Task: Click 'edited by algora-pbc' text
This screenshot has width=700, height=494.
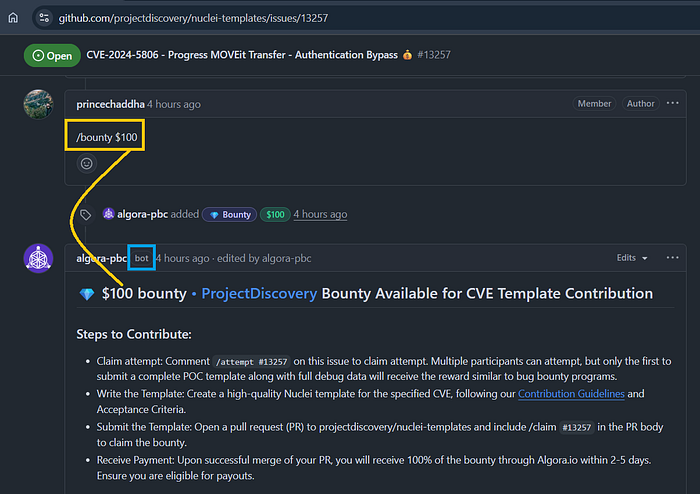Action: (x=264, y=258)
